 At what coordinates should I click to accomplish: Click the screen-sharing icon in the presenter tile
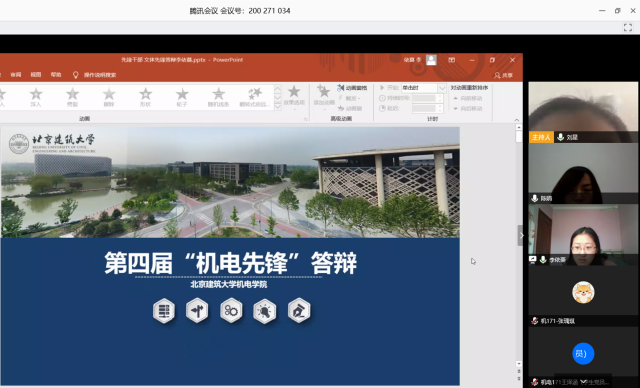point(533,259)
